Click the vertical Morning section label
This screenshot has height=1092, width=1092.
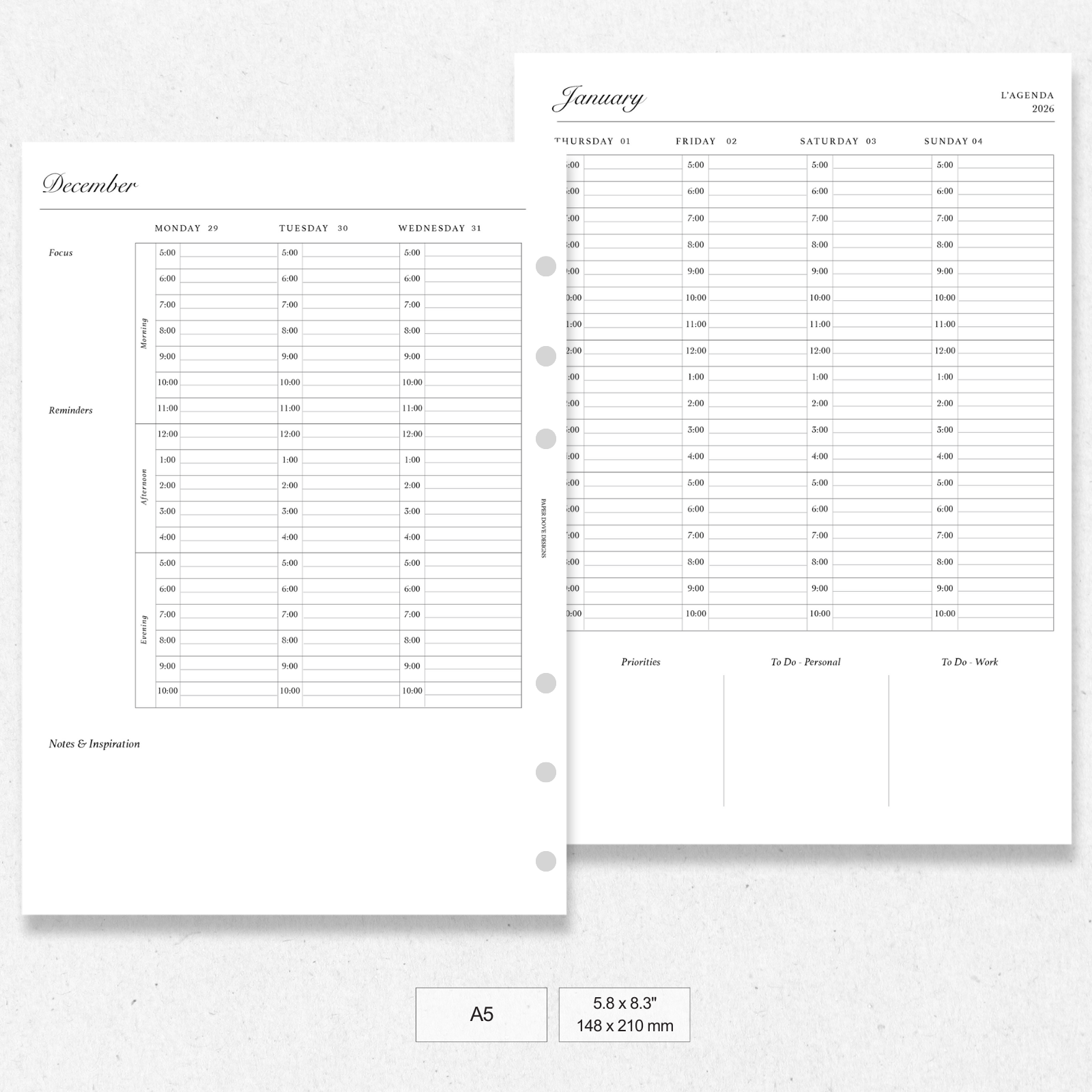(x=144, y=333)
